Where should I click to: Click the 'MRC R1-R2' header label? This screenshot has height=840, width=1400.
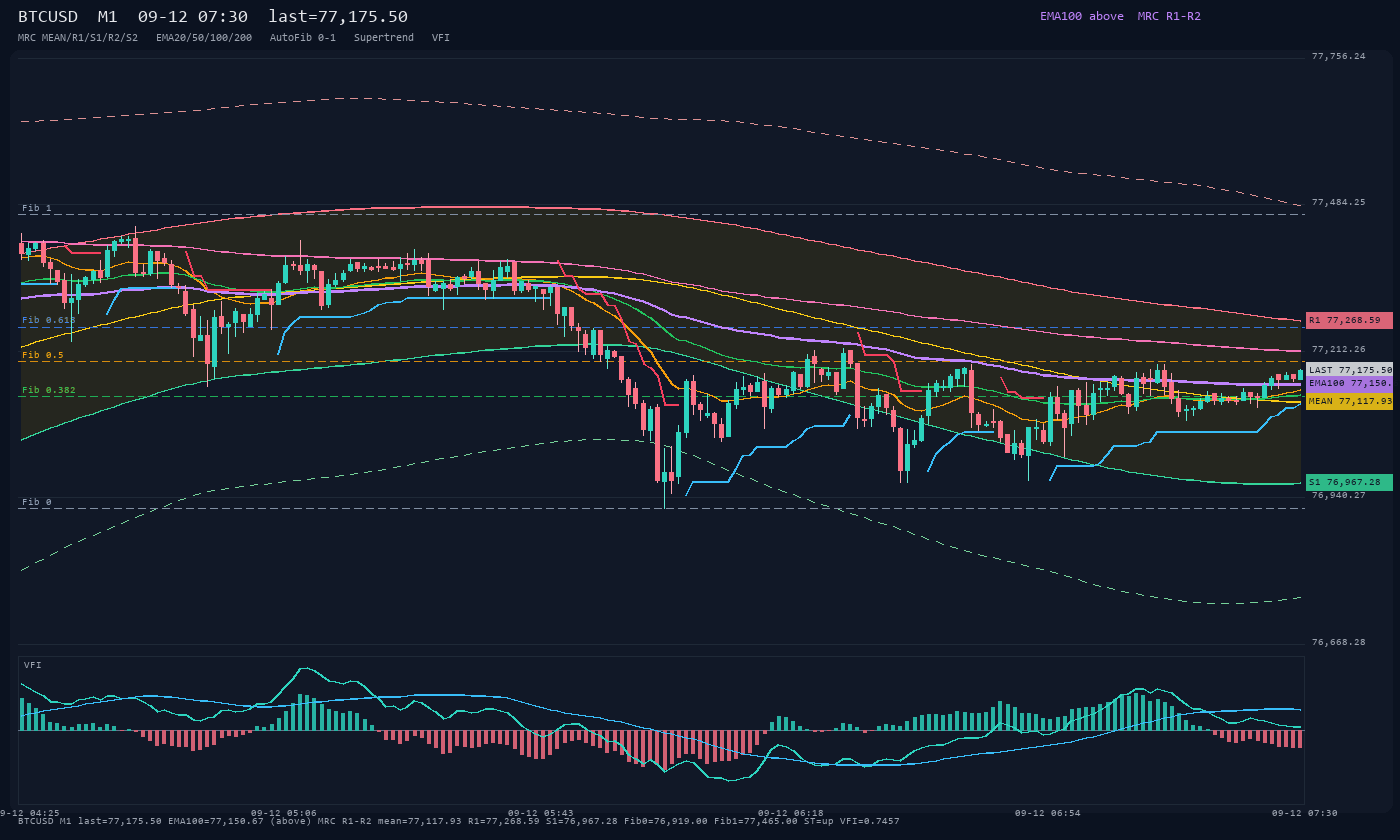pyautogui.click(x=1169, y=16)
